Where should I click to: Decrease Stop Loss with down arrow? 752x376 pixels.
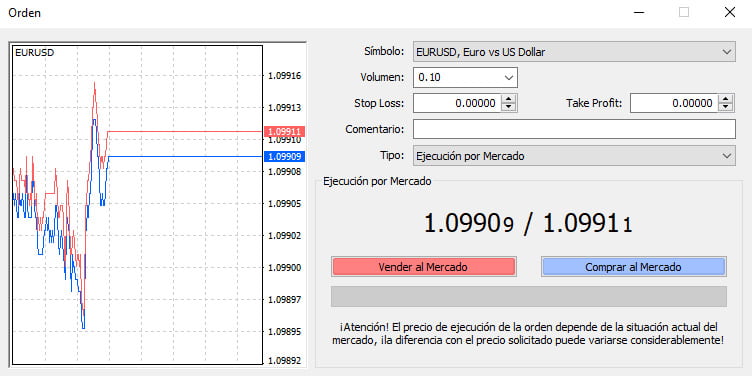(x=509, y=107)
